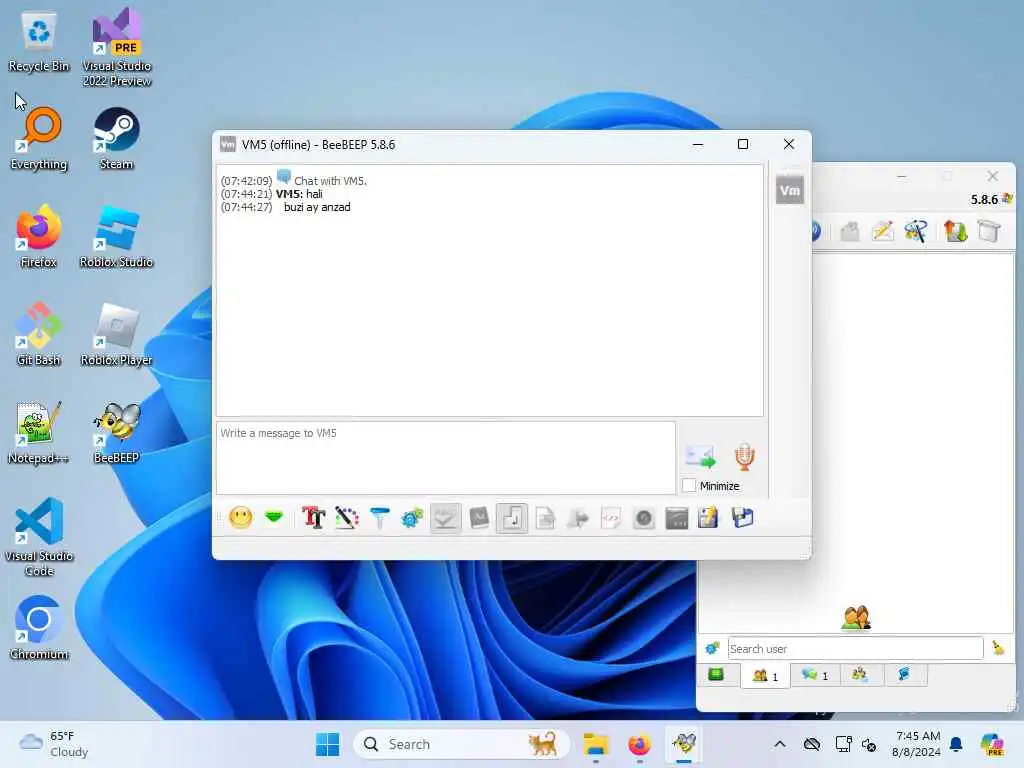This screenshot has width=1024, height=768.
Task: Click the code snippet page icon
Action: (611, 519)
